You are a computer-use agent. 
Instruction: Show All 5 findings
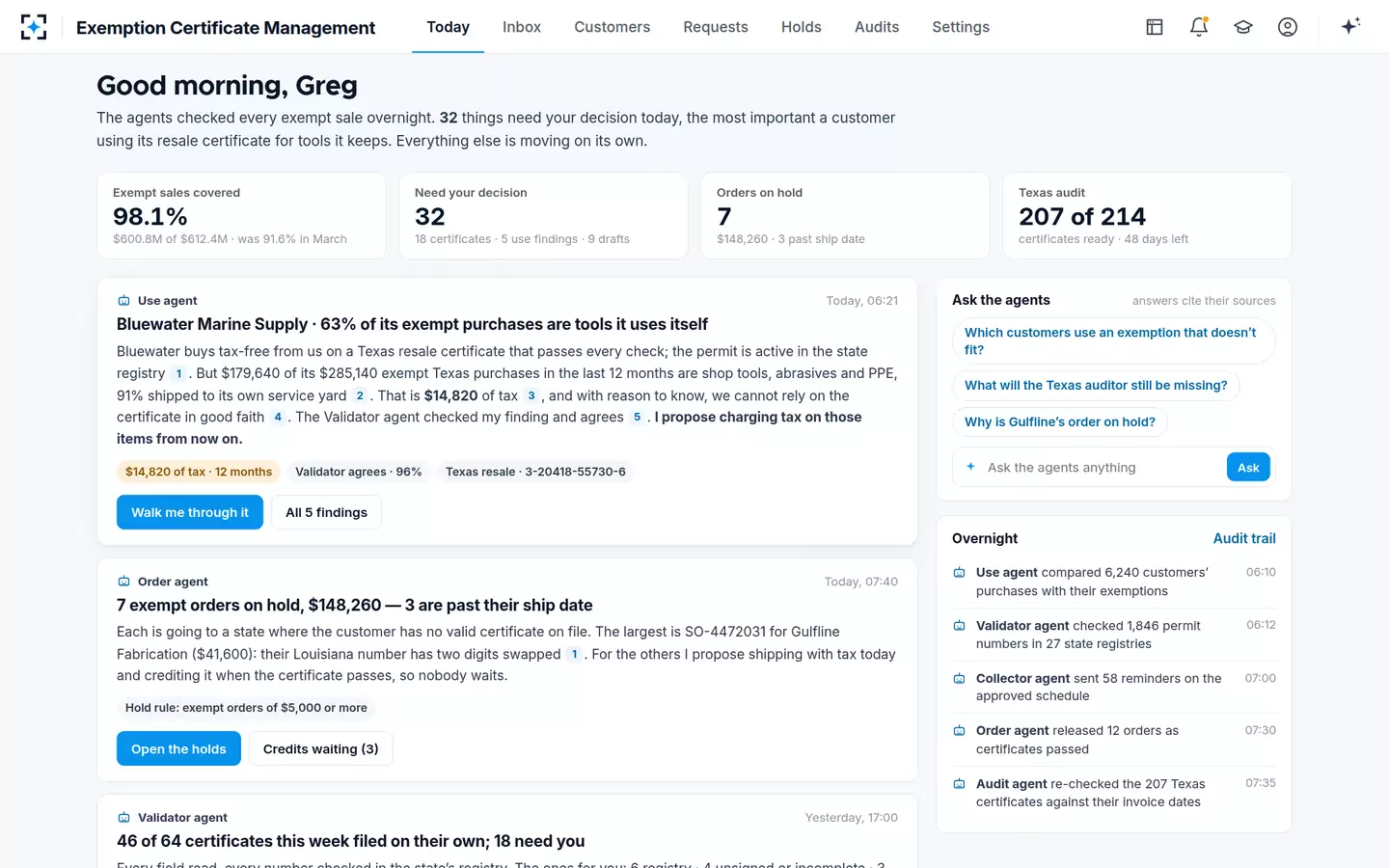[326, 512]
